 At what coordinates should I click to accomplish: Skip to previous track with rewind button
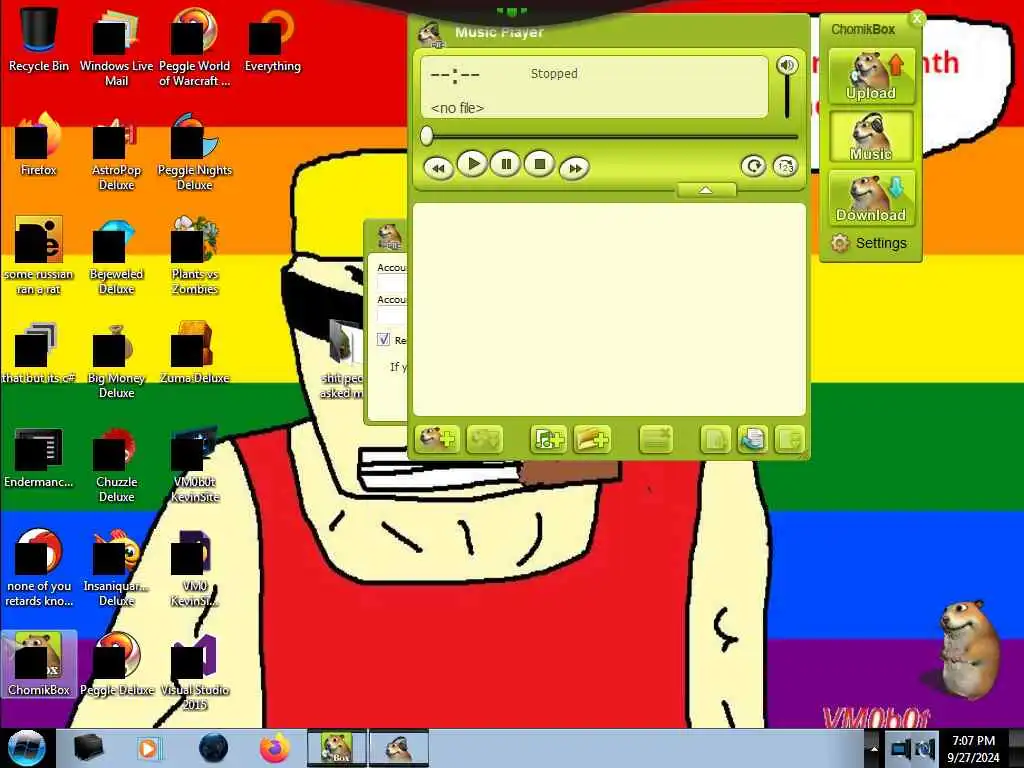[438, 168]
